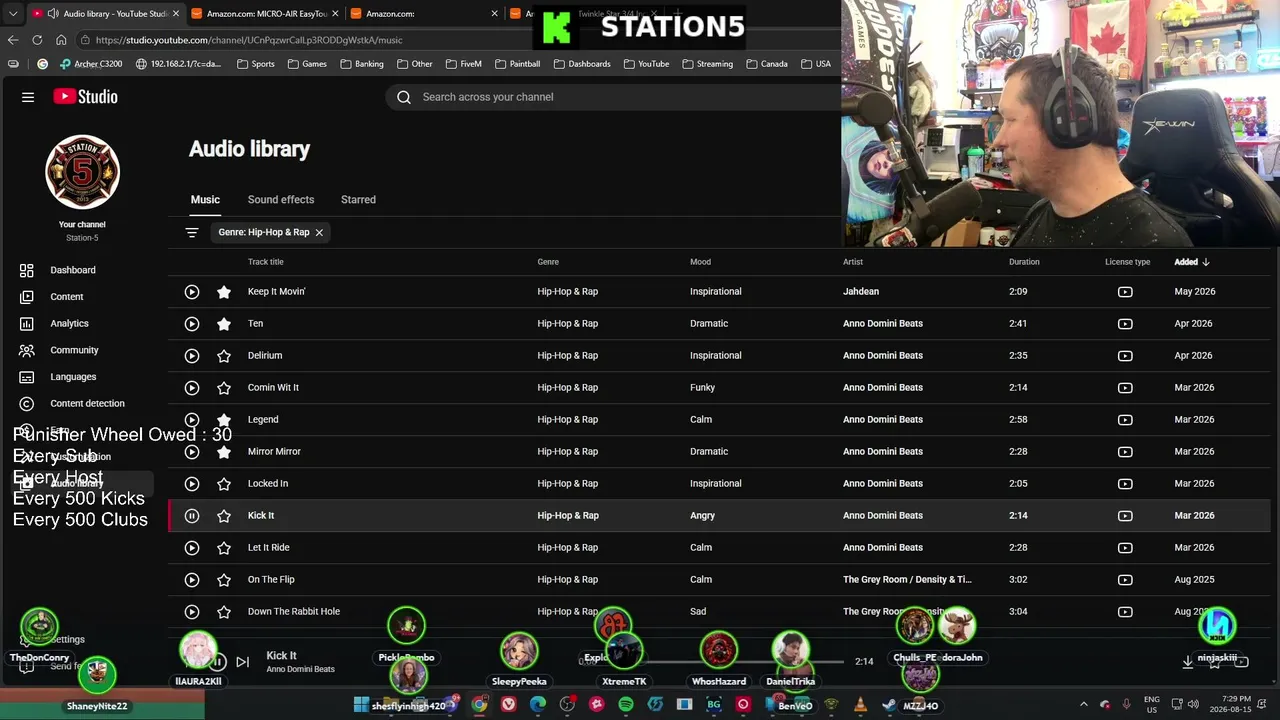Go back with the browser back arrow
Viewport: 1280px width, 720px height.
[x=13, y=40]
